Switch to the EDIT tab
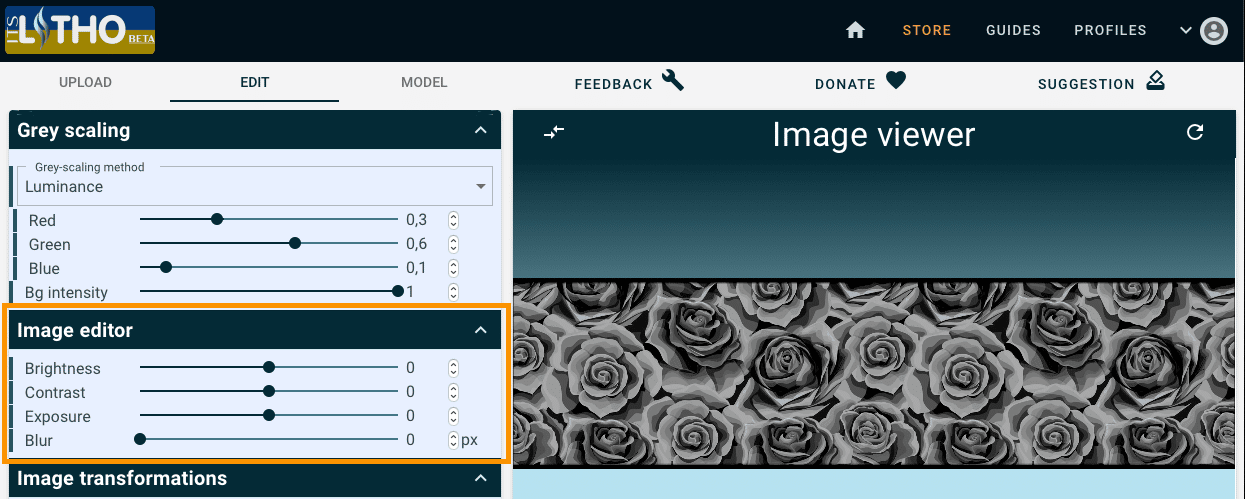This screenshot has width=1245, height=499. click(x=254, y=82)
